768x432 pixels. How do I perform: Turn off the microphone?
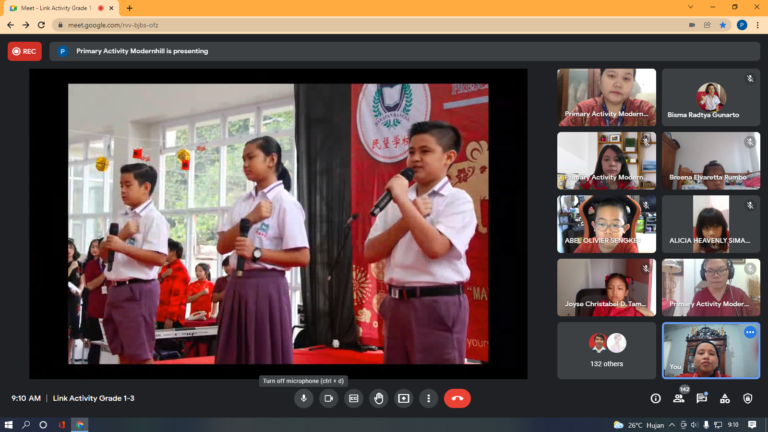click(x=304, y=398)
